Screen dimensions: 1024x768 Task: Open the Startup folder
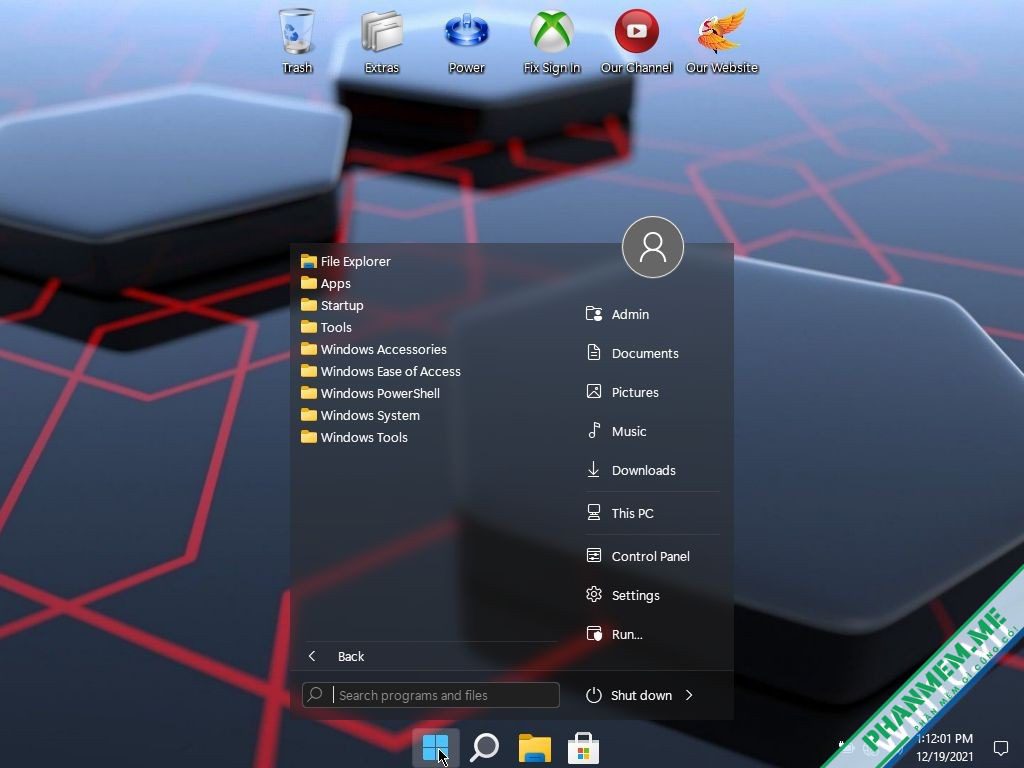332,305
